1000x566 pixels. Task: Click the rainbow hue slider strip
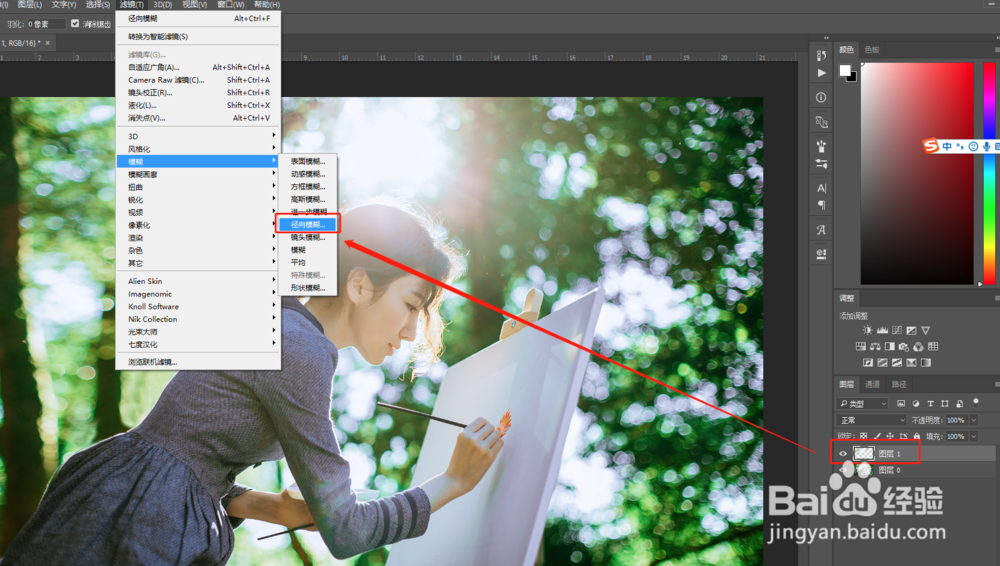[989, 173]
